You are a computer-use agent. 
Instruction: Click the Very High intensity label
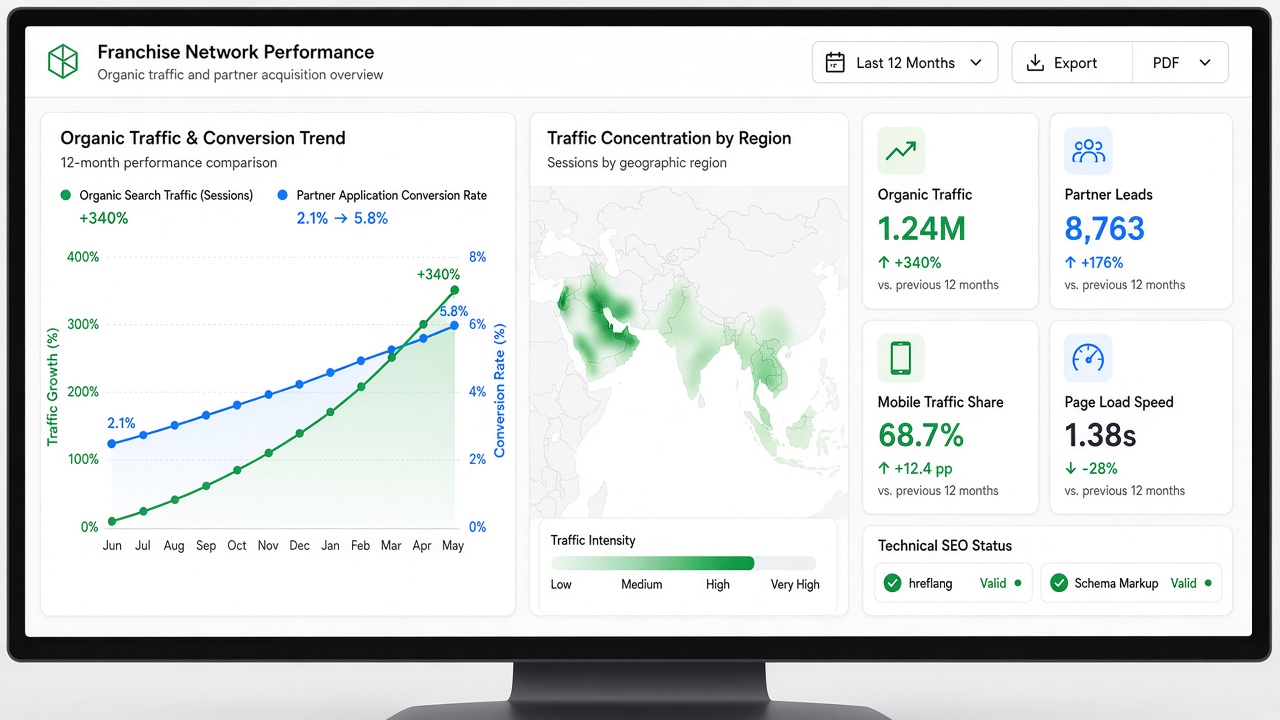pos(795,585)
